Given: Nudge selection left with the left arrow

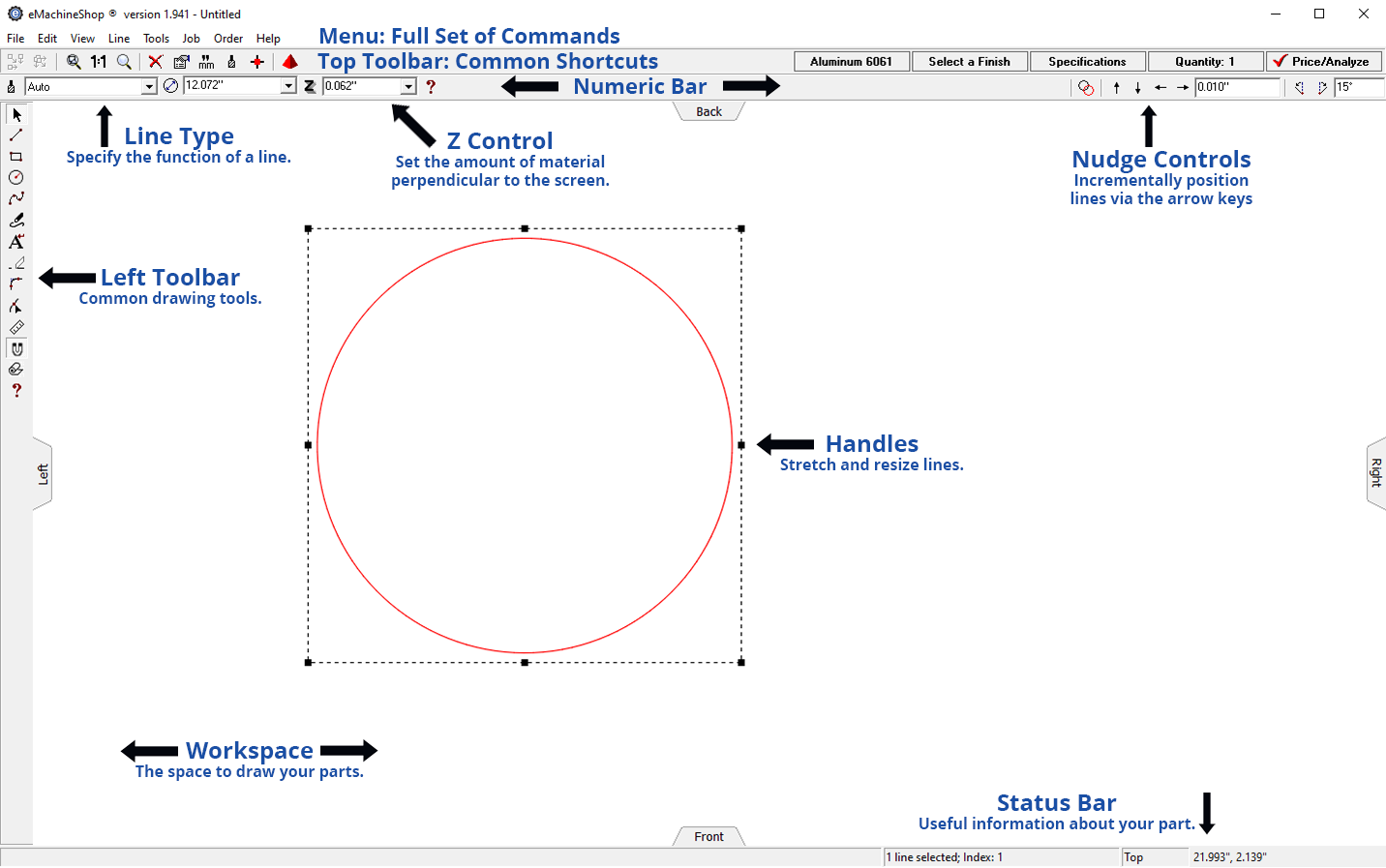Looking at the screenshot, I should pos(1160,87).
